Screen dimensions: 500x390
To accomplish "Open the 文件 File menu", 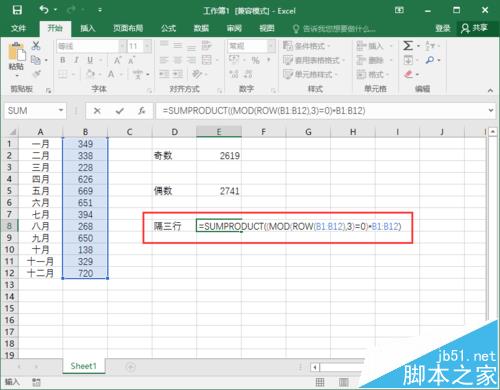I will 18,28.
